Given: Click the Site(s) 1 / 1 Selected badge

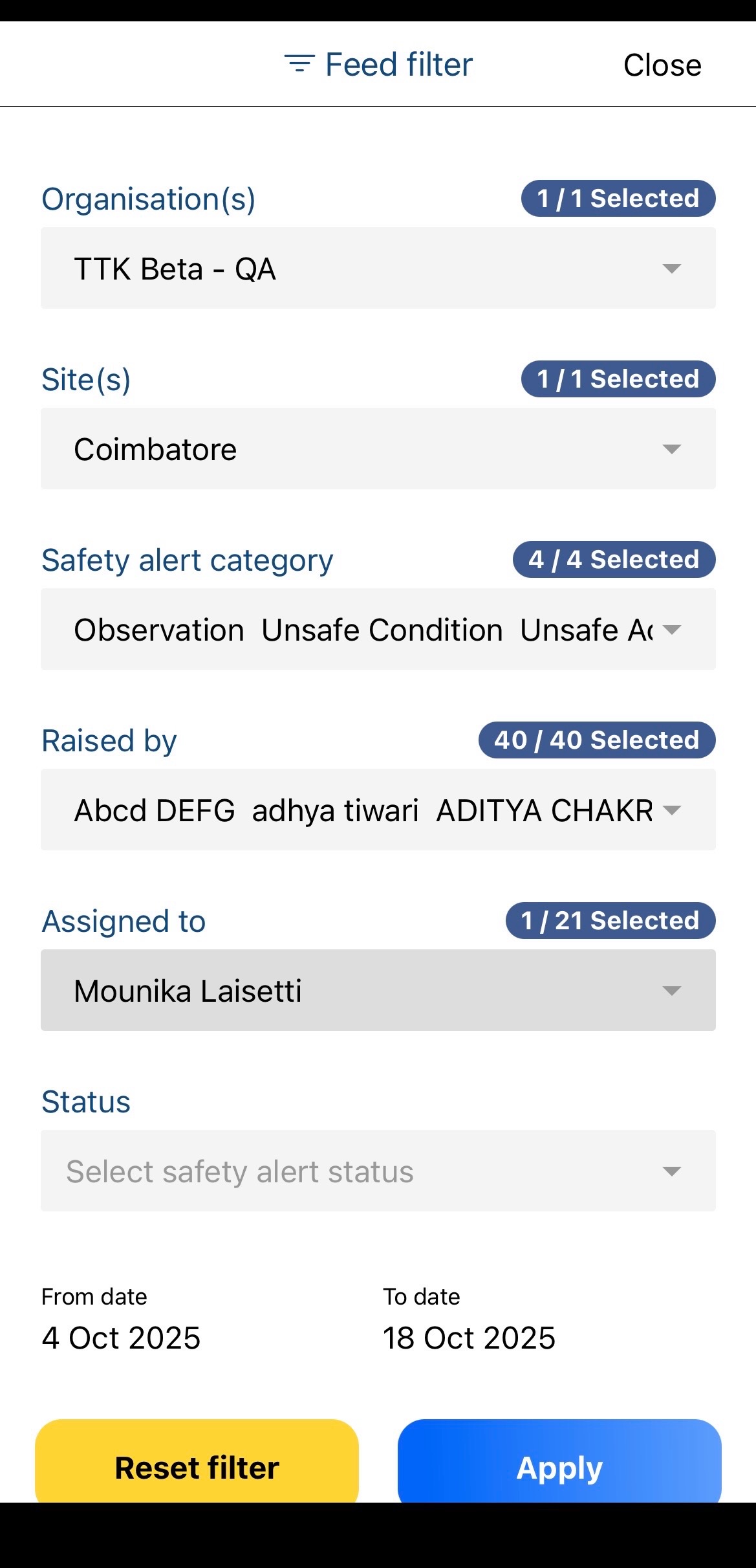Looking at the screenshot, I should tap(618, 379).
